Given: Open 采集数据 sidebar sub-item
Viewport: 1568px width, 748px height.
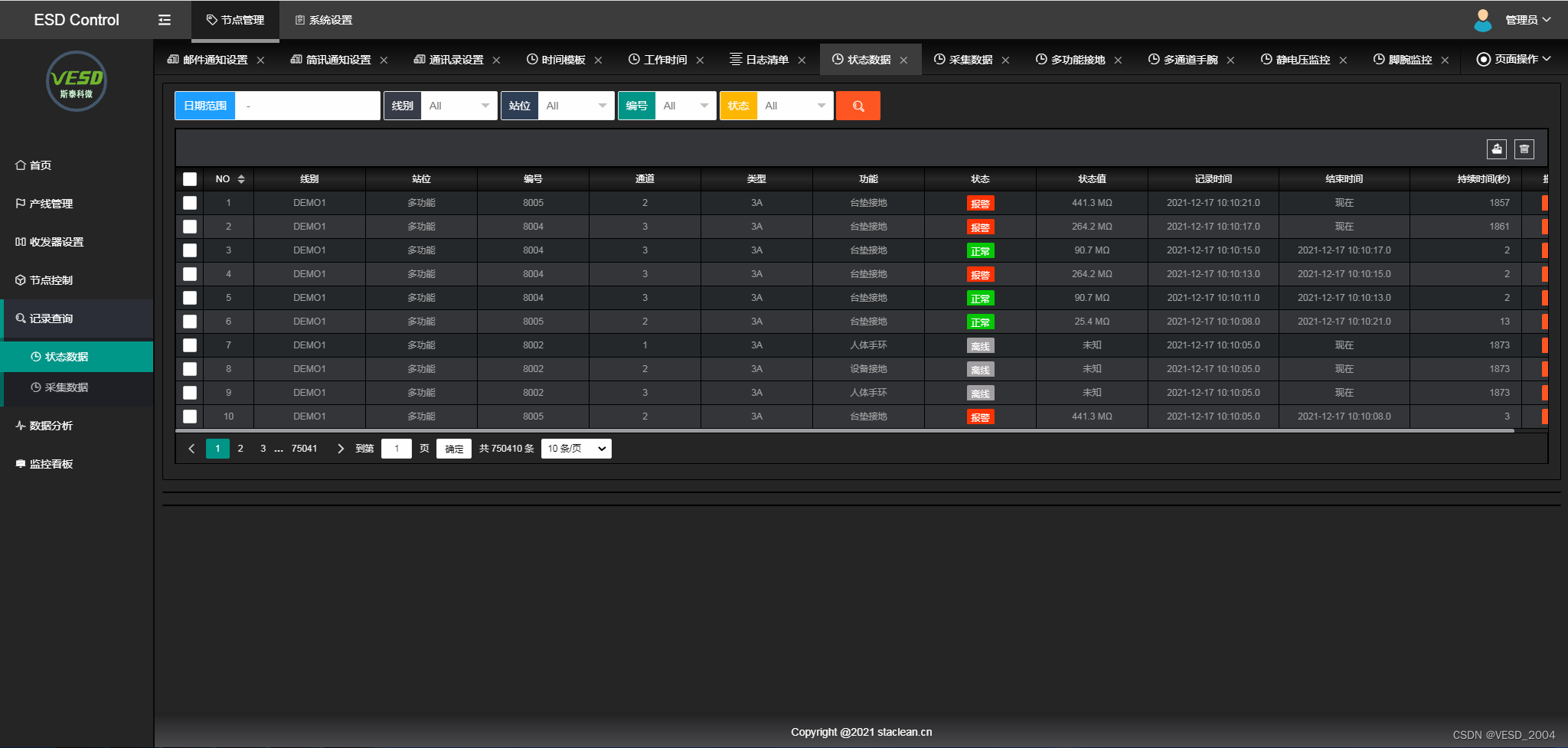Looking at the screenshot, I should pos(77,387).
